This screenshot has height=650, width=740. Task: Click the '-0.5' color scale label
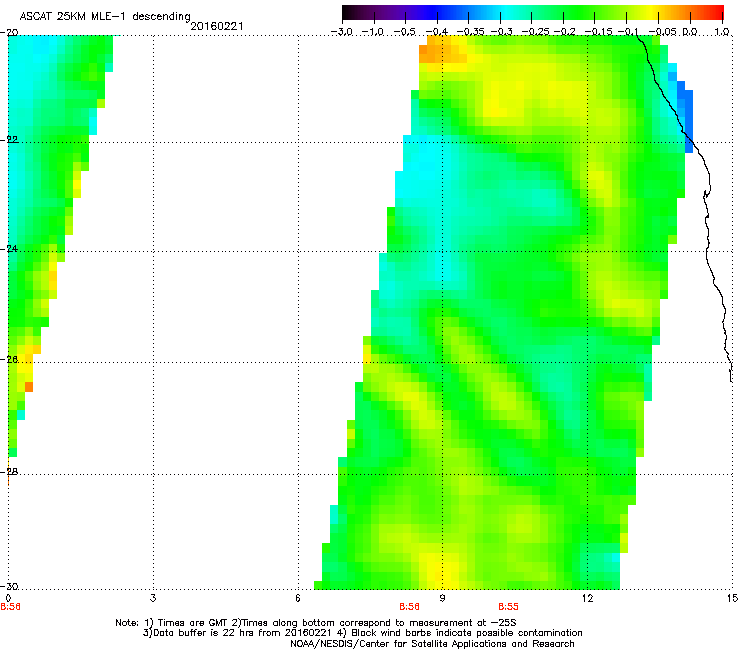pos(404,32)
